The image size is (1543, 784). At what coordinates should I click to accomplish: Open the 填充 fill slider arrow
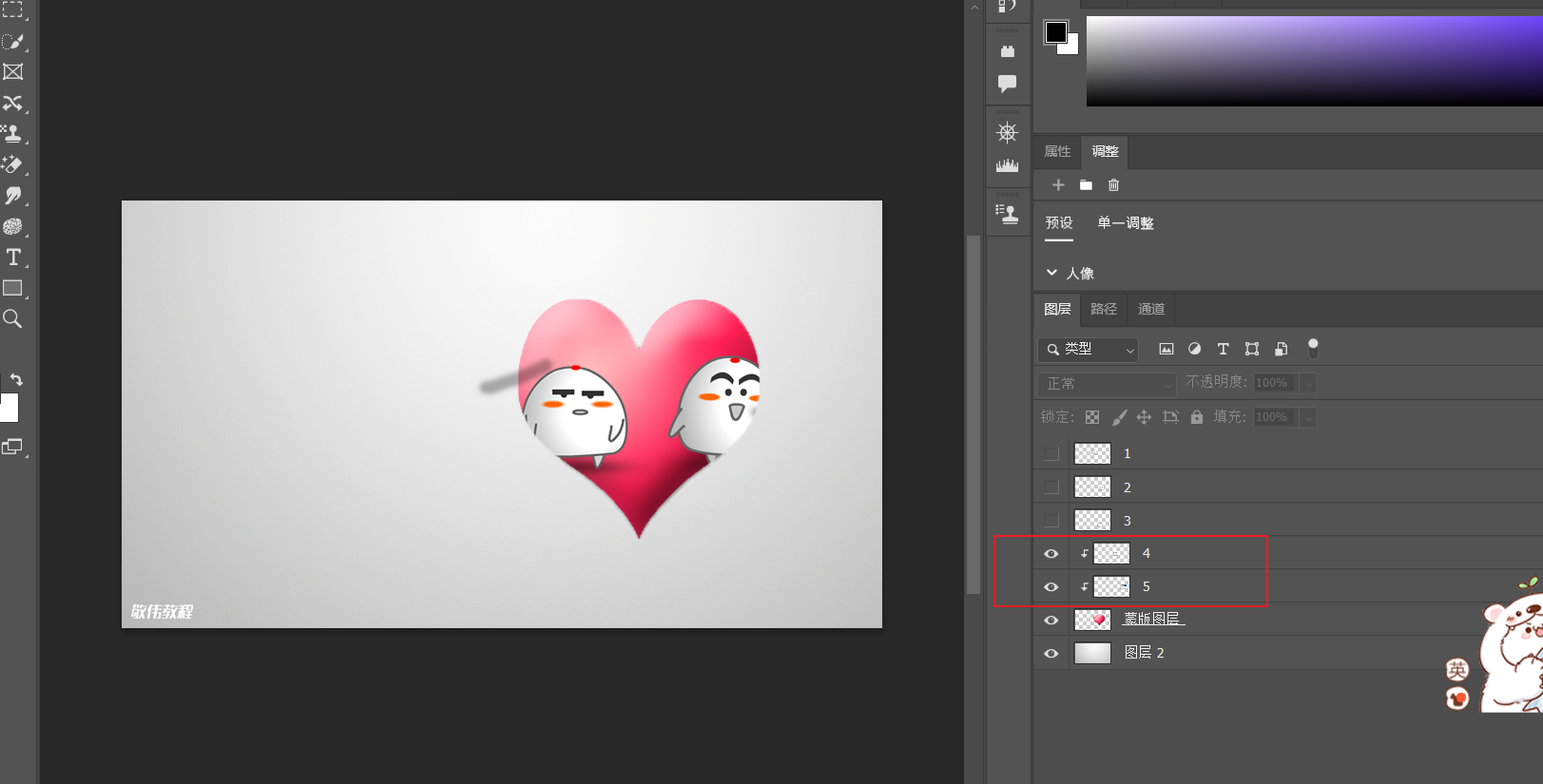pyautogui.click(x=1308, y=417)
